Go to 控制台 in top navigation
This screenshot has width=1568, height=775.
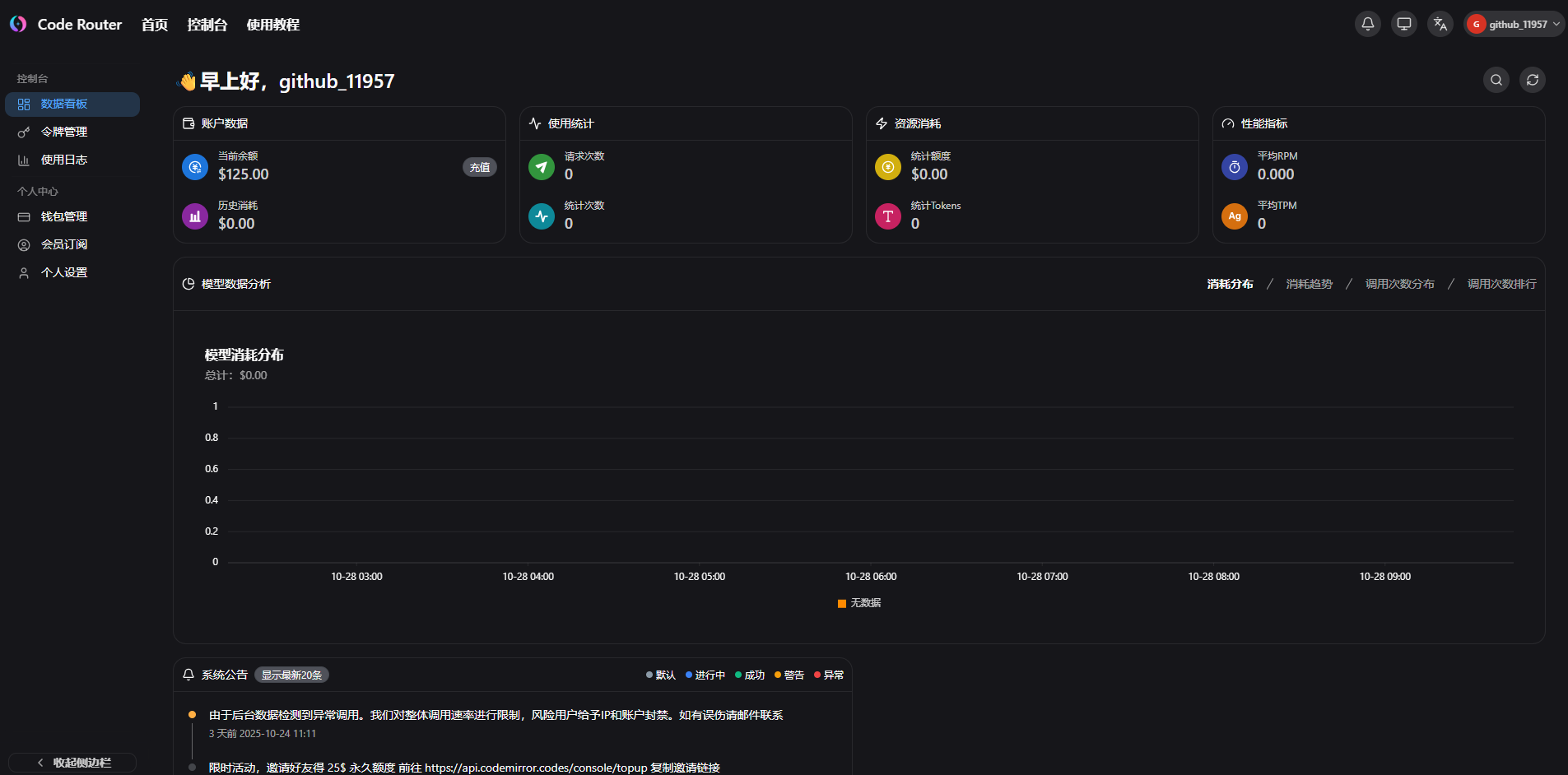[x=207, y=25]
